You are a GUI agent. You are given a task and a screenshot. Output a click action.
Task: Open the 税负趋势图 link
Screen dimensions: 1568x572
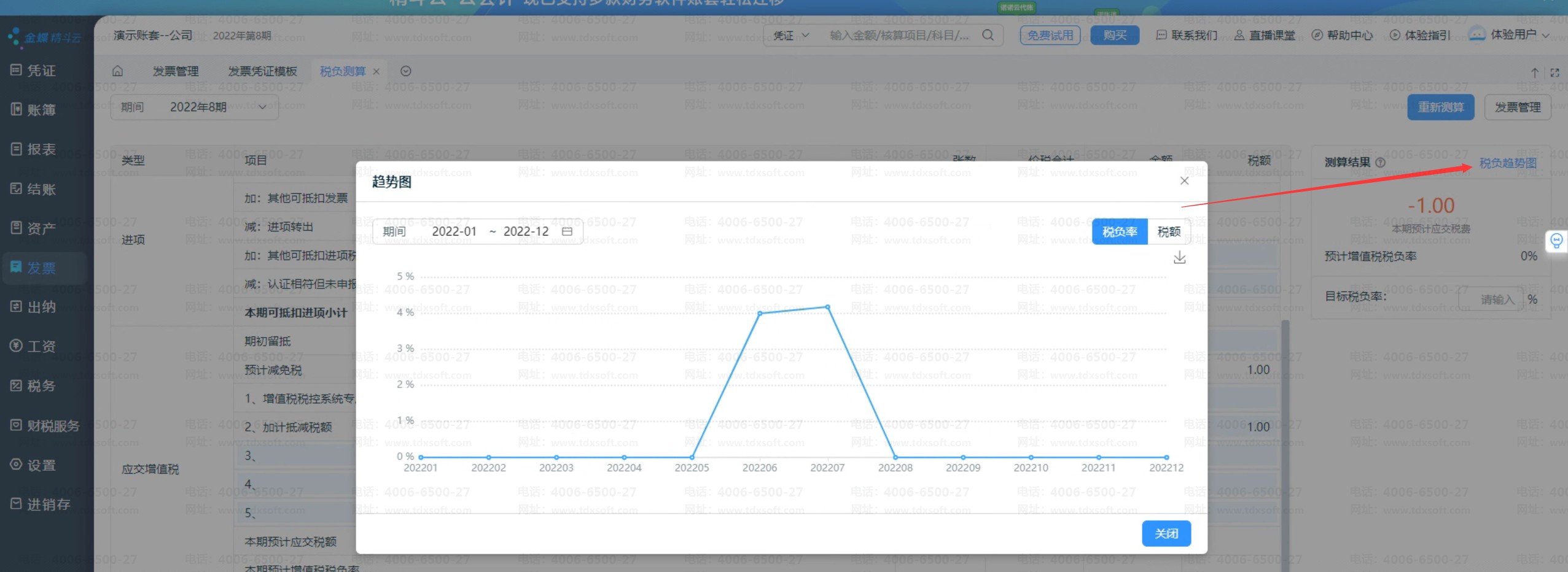[1507, 163]
